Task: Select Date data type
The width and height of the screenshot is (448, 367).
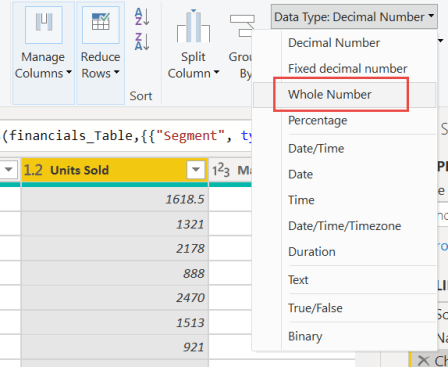Action: click(x=345, y=174)
